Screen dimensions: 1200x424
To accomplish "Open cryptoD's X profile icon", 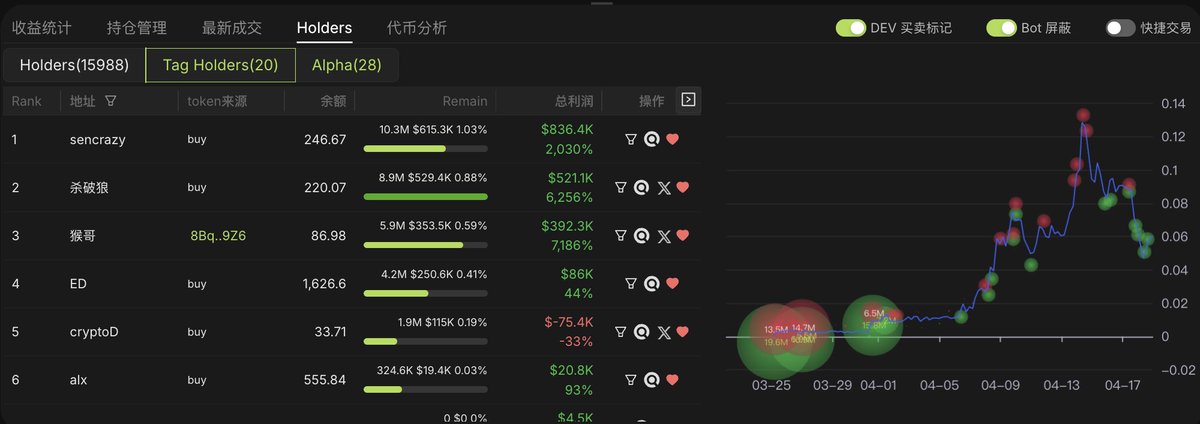I will tap(664, 332).
